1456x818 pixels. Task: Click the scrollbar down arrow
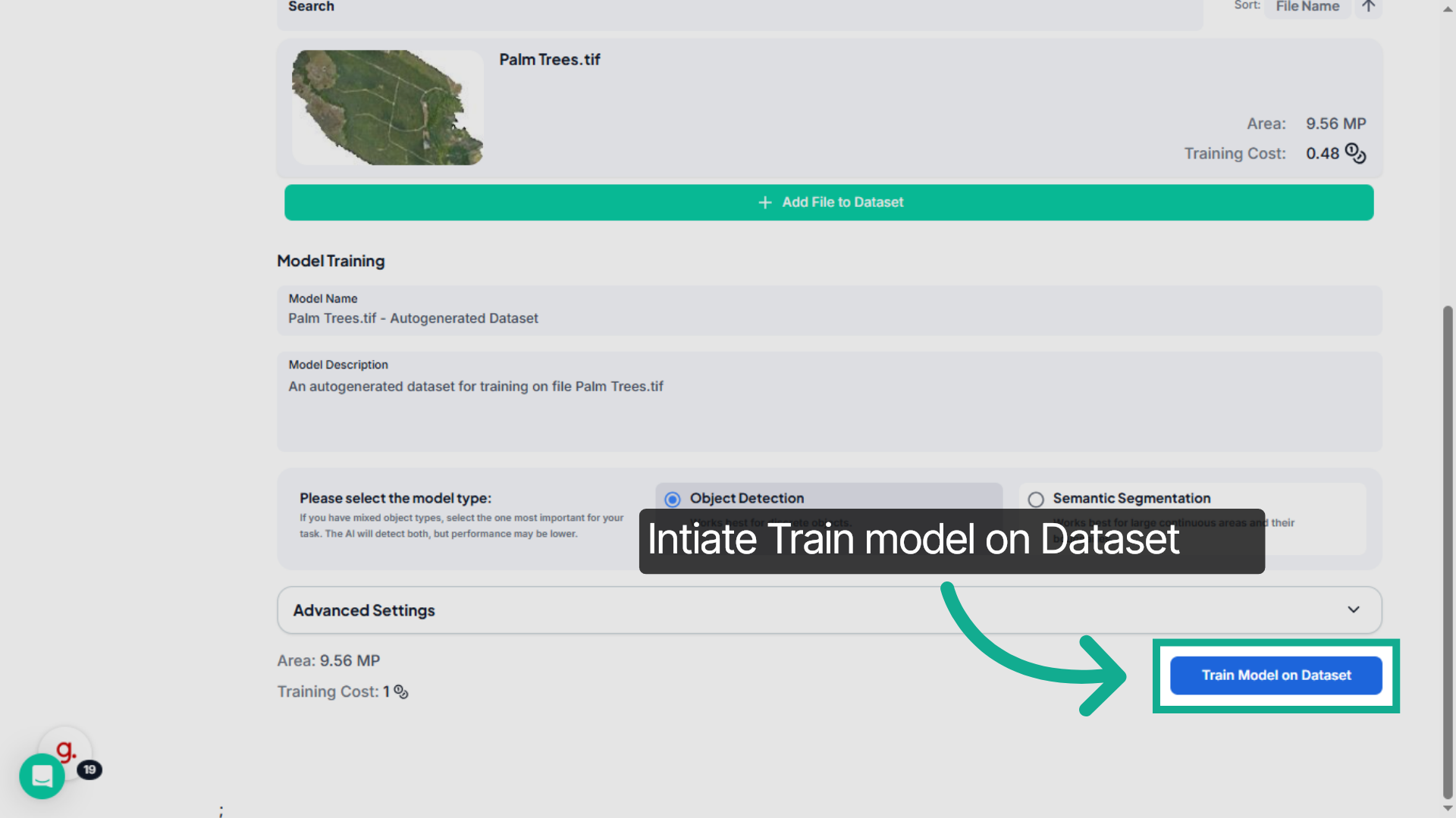[1447, 809]
